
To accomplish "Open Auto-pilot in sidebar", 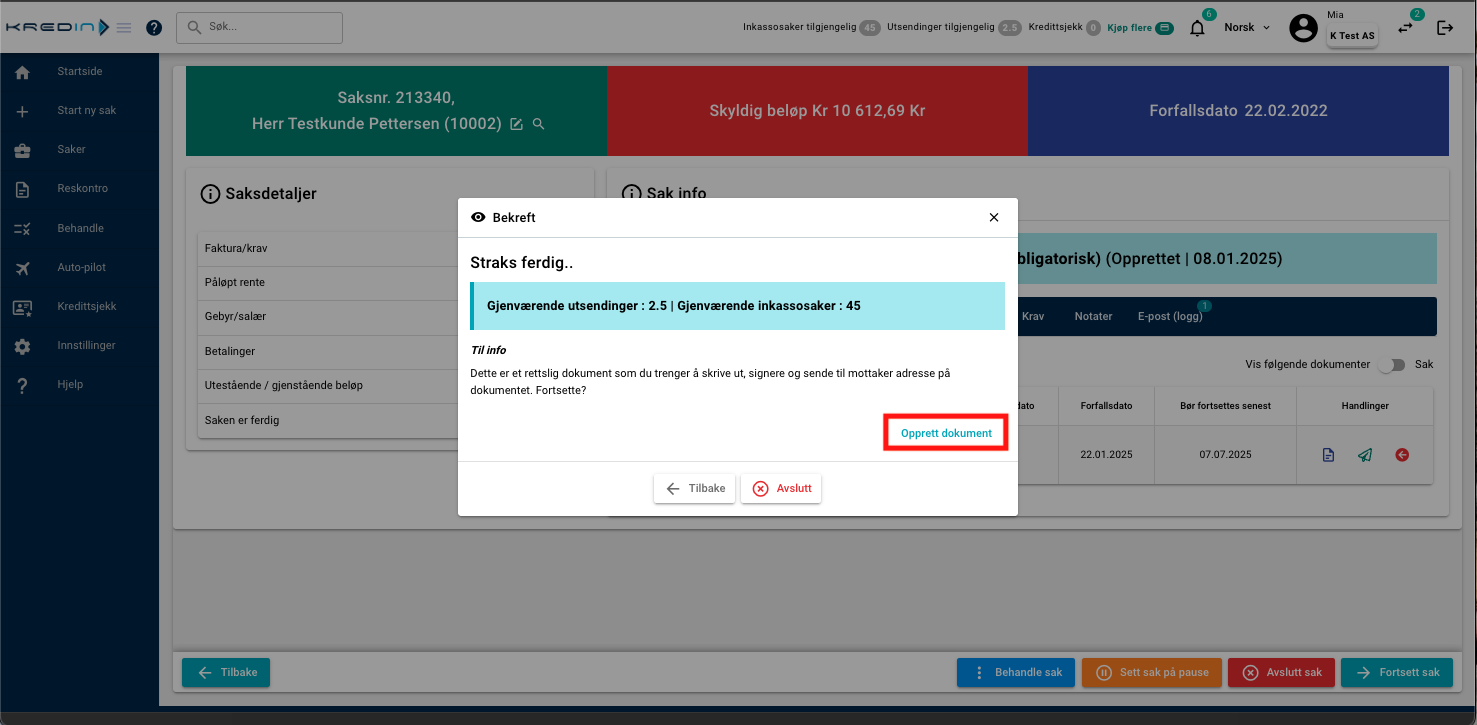I will click(x=82, y=267).
